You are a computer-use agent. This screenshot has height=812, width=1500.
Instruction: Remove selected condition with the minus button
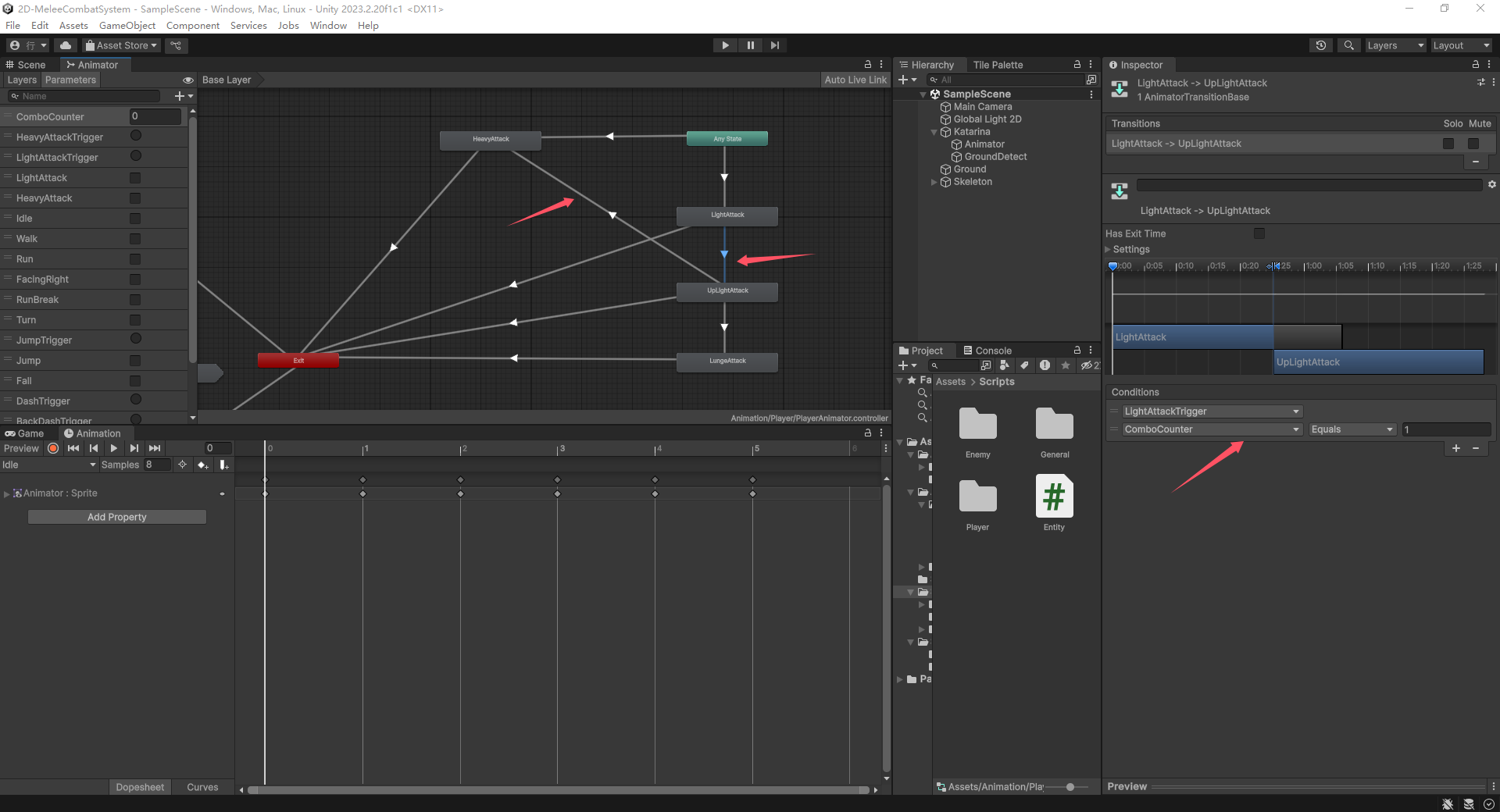coord(1476,448)
